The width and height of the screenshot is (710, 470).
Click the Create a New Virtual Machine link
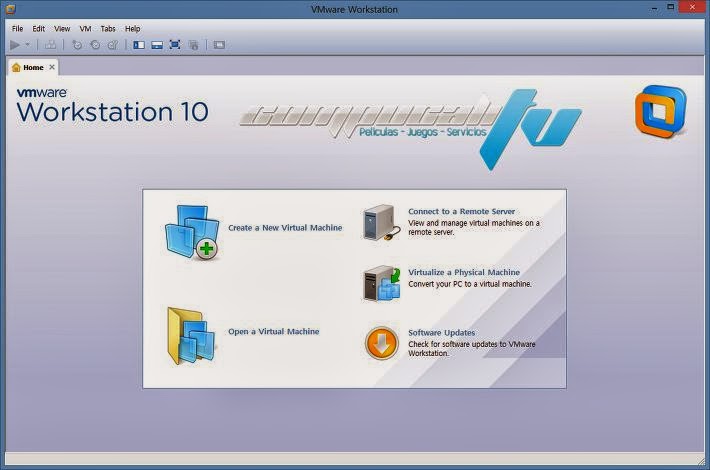(x=285, y=228)
